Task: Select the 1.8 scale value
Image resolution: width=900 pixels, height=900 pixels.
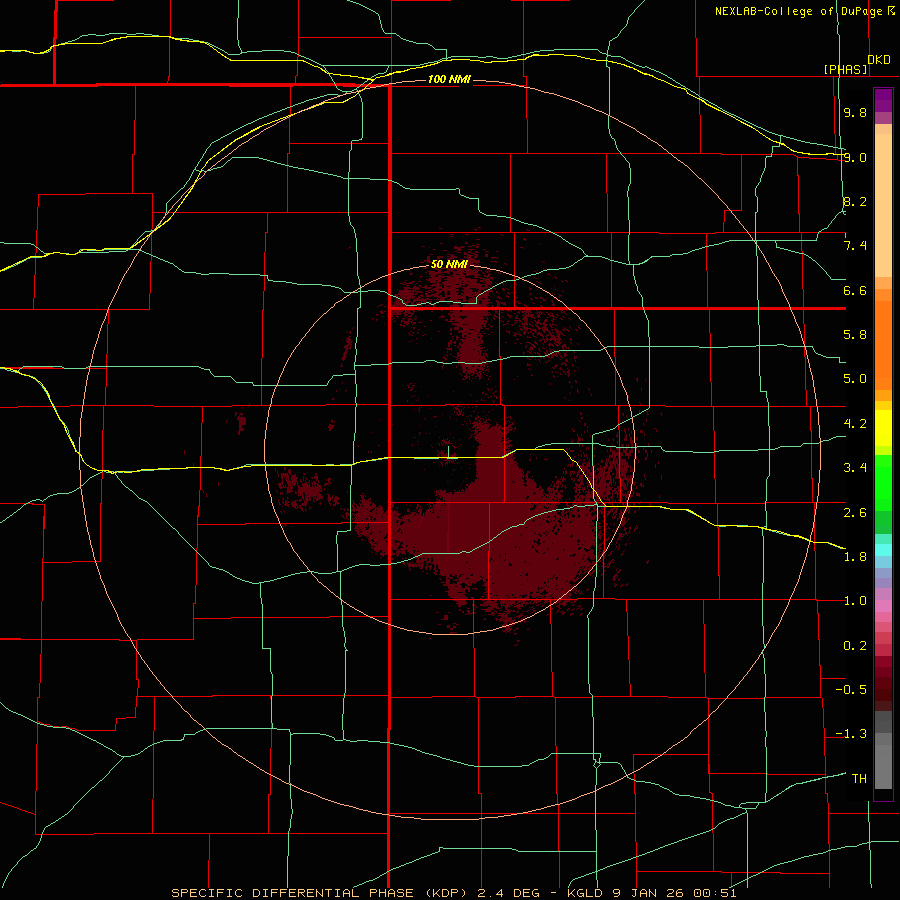Action: [855, 557]
